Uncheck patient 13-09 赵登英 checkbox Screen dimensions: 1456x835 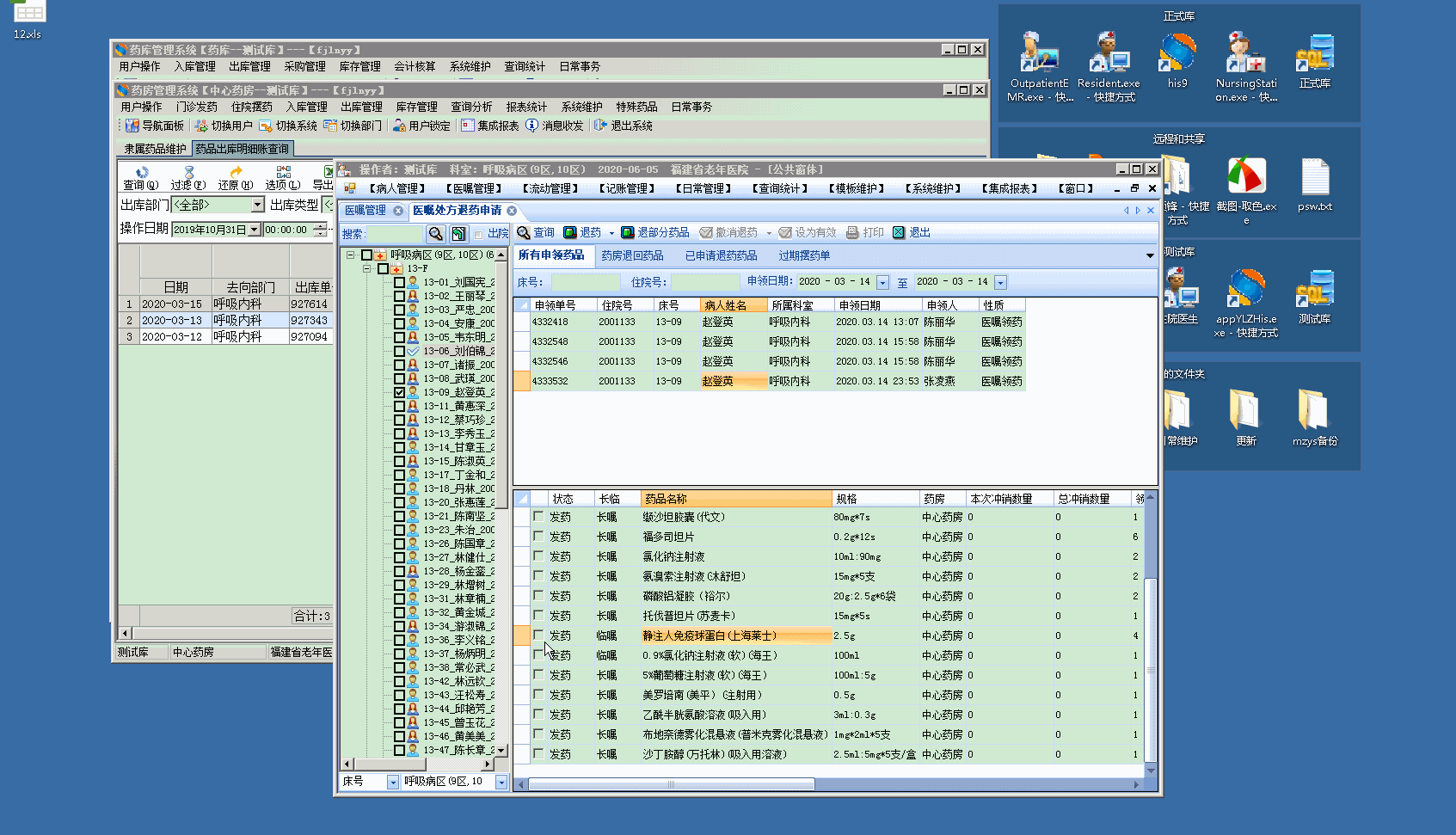tap(399, 392)
